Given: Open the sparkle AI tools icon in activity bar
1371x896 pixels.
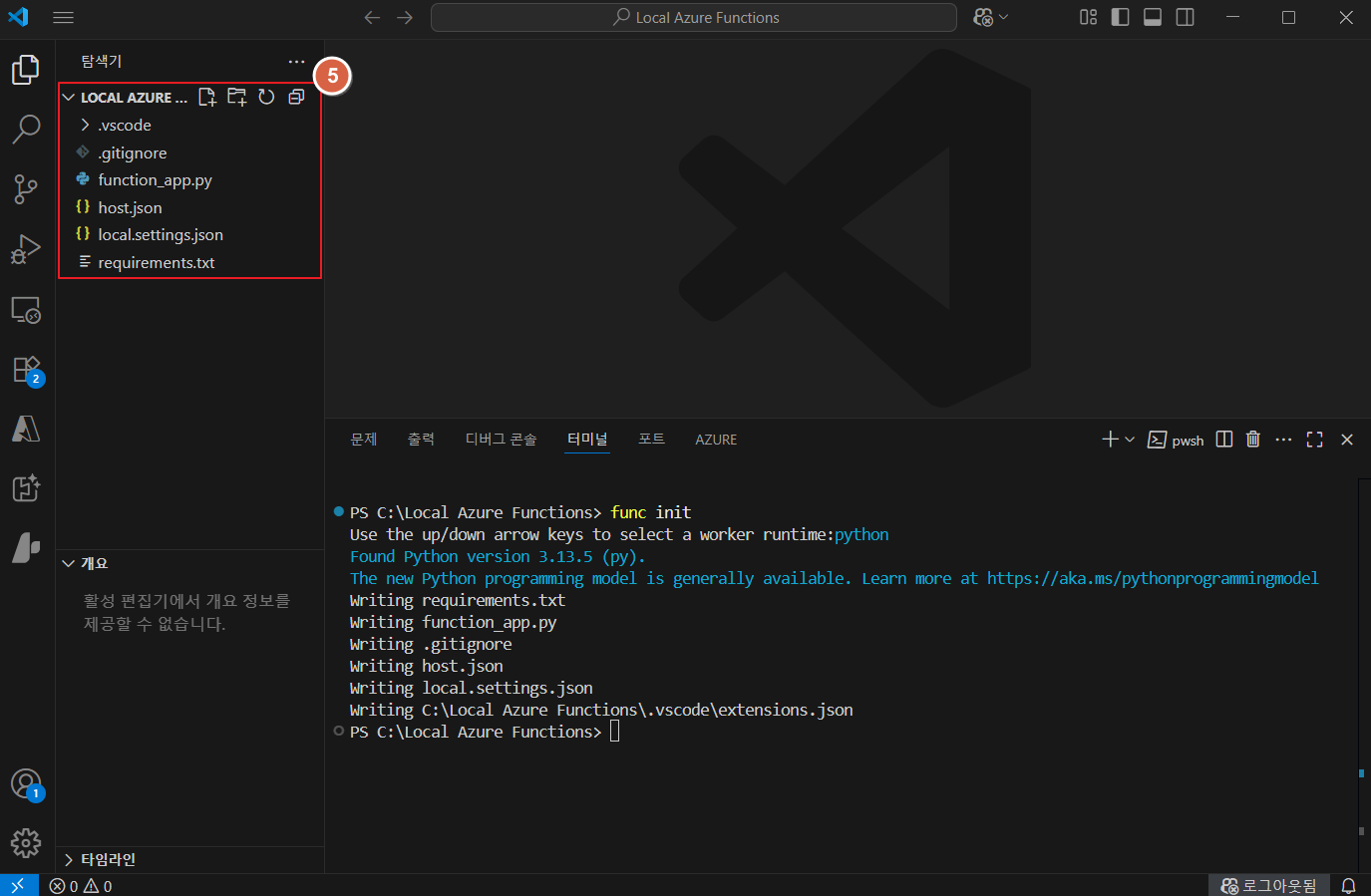Looking at the screenshot, I should click(x=26, y=488).
